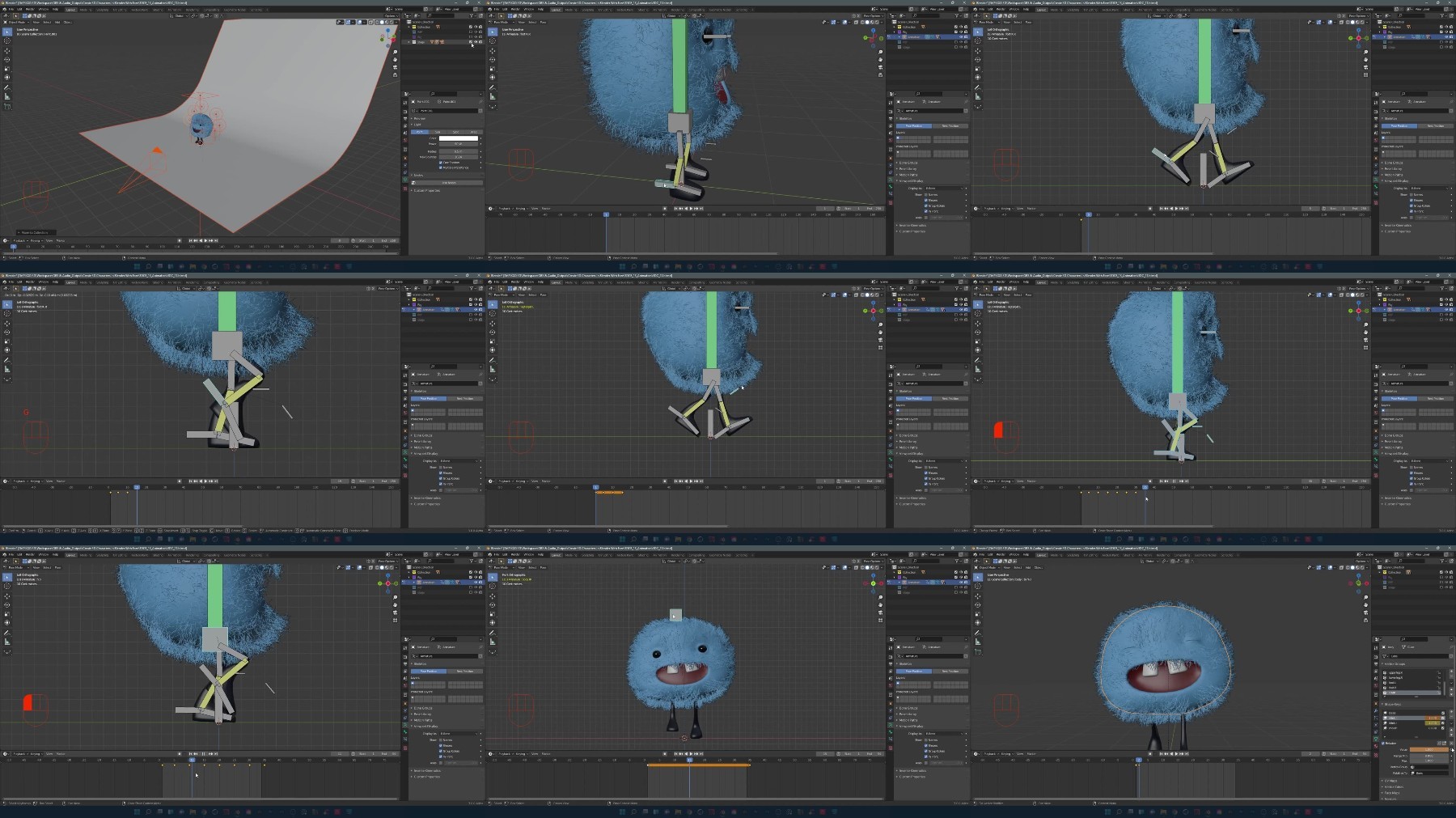Toggle Cast Shadow checkbox in gray backdrop window
This screenshot has height=818, width=1456.
(441, 163)
